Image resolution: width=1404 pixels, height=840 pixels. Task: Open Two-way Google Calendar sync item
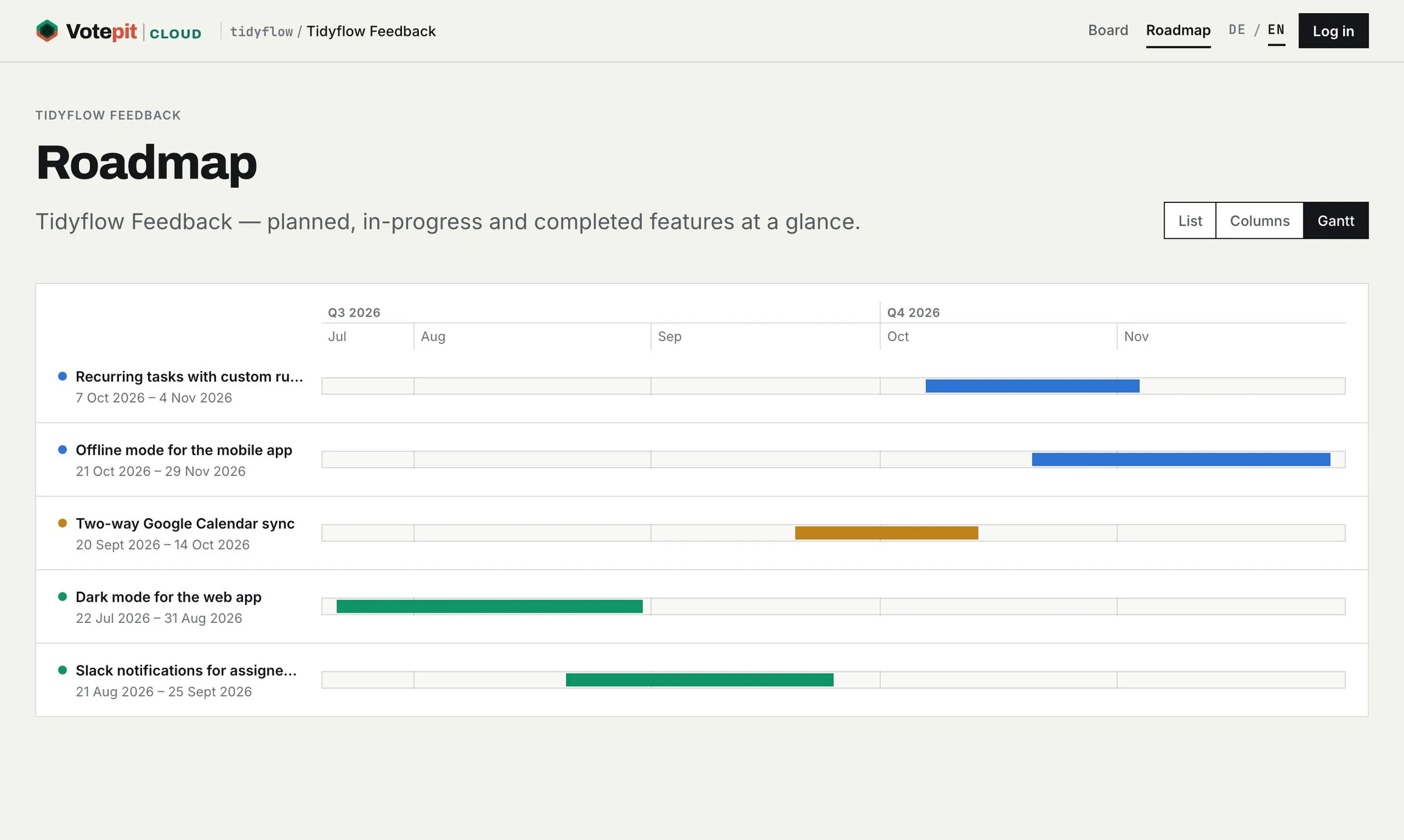(185, 524)
